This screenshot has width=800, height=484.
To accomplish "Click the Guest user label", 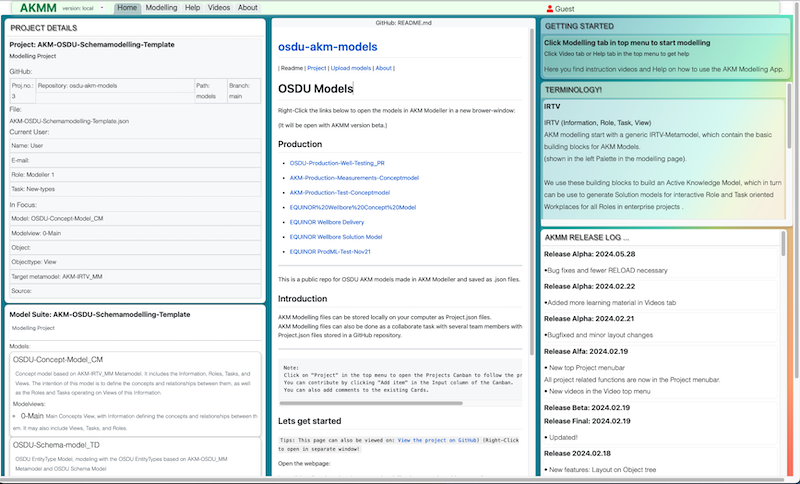I will 564,9.
